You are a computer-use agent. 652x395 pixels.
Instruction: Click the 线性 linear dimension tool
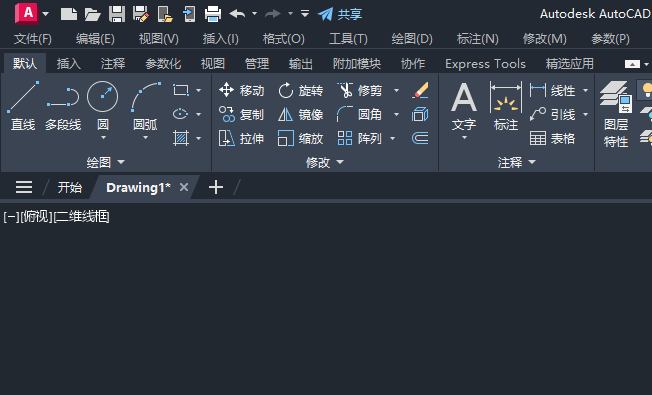click(552, 90)
